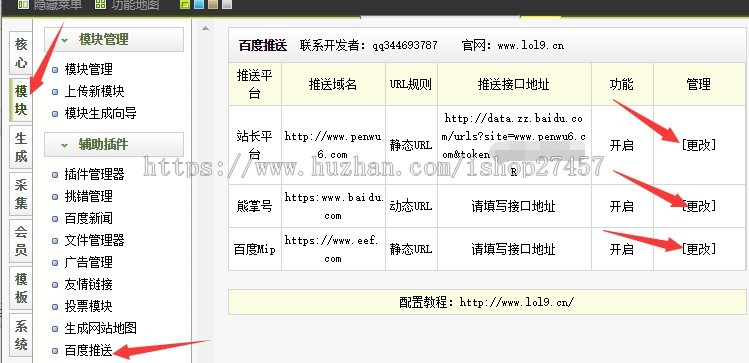Click the 功能地图 grid icon
The height and width of the screenshot is (363, 749).
point(100,5)
